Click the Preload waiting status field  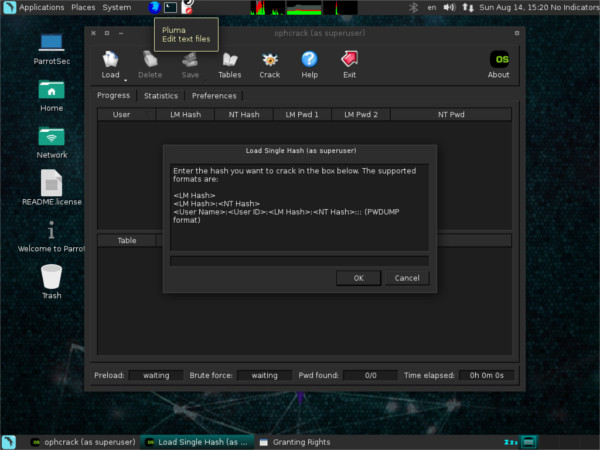[x=156, y=375]
